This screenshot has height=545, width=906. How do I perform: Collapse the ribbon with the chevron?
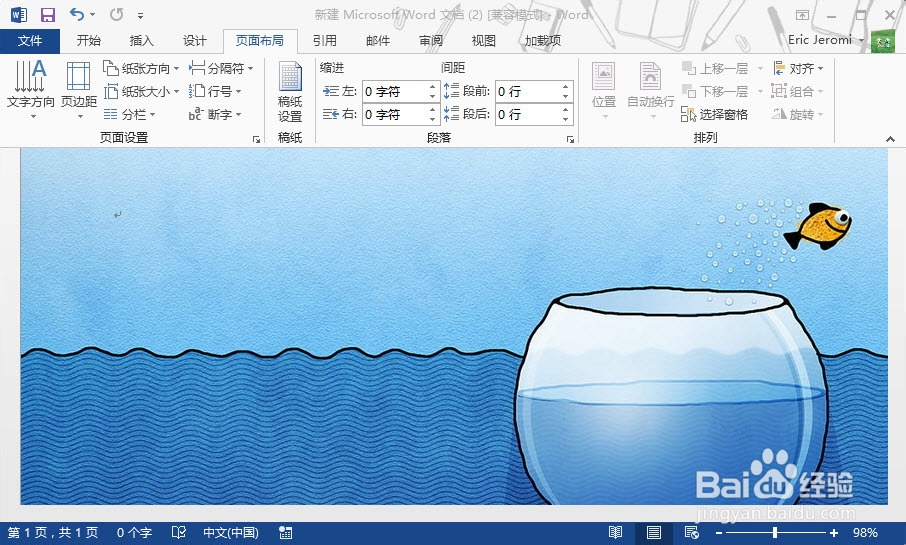890,139
